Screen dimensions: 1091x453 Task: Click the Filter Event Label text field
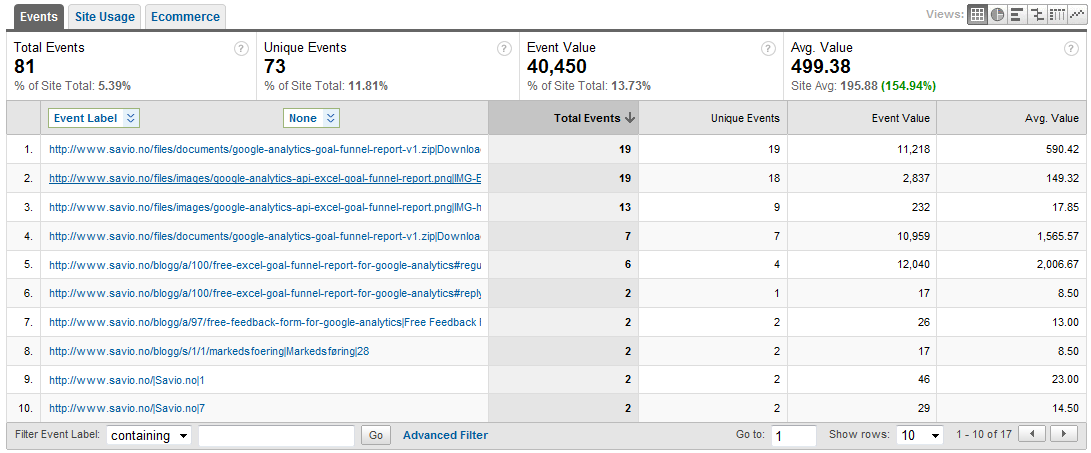(x=276, y=436)
